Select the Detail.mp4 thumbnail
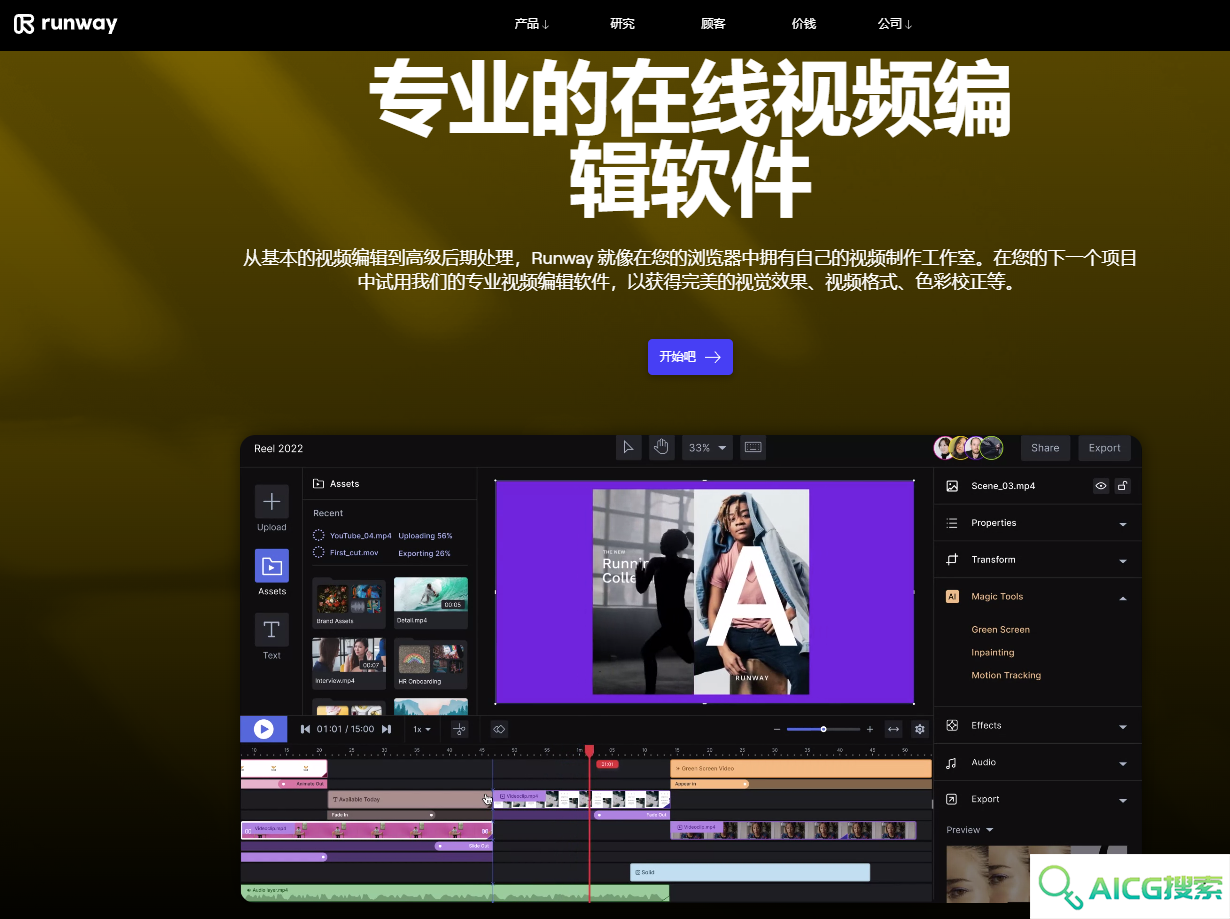This screenshot has width=1230, height=919. pyautogui.click(x=430, y=603)
